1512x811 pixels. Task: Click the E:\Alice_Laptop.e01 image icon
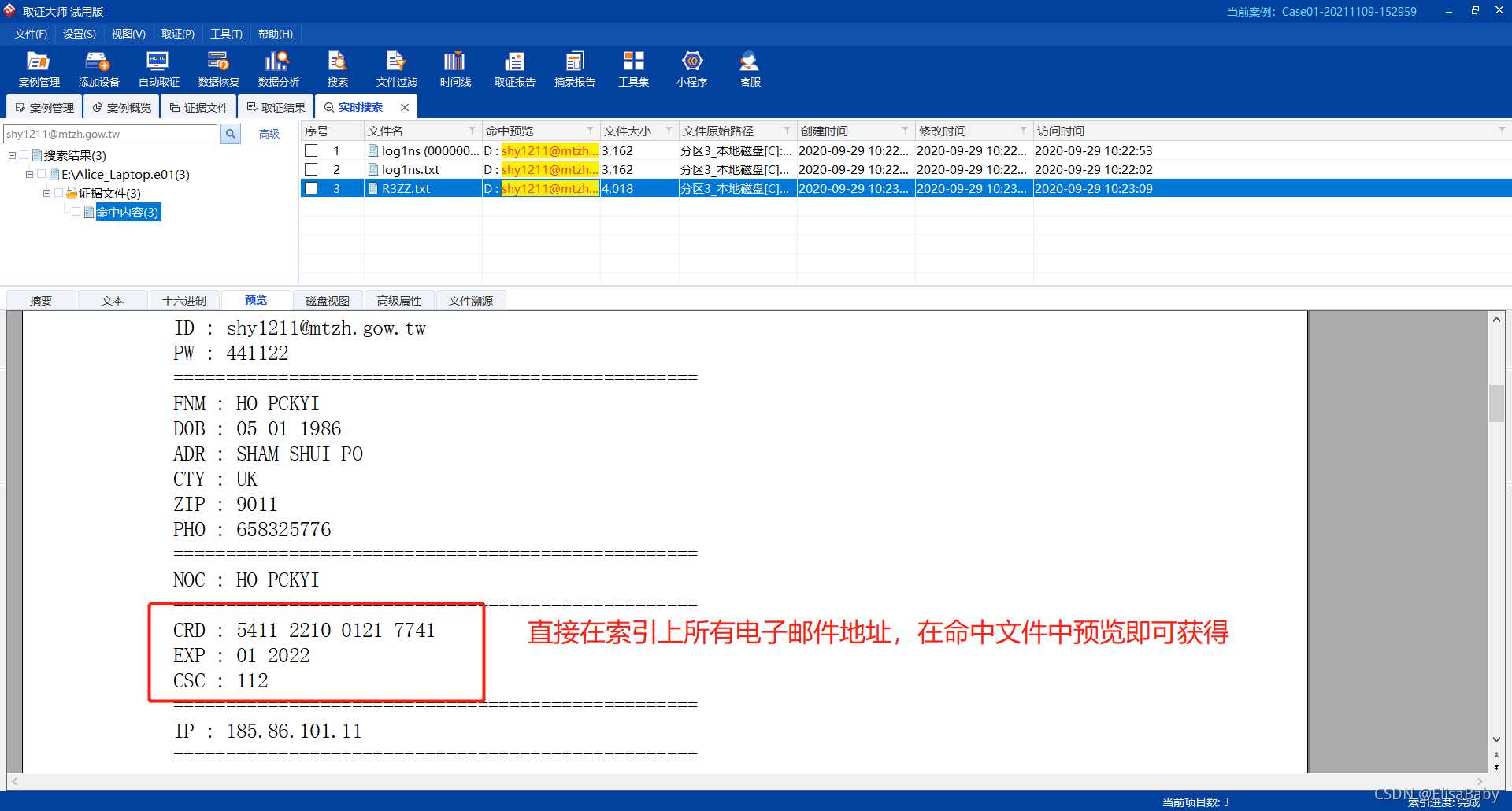[54, 174]
